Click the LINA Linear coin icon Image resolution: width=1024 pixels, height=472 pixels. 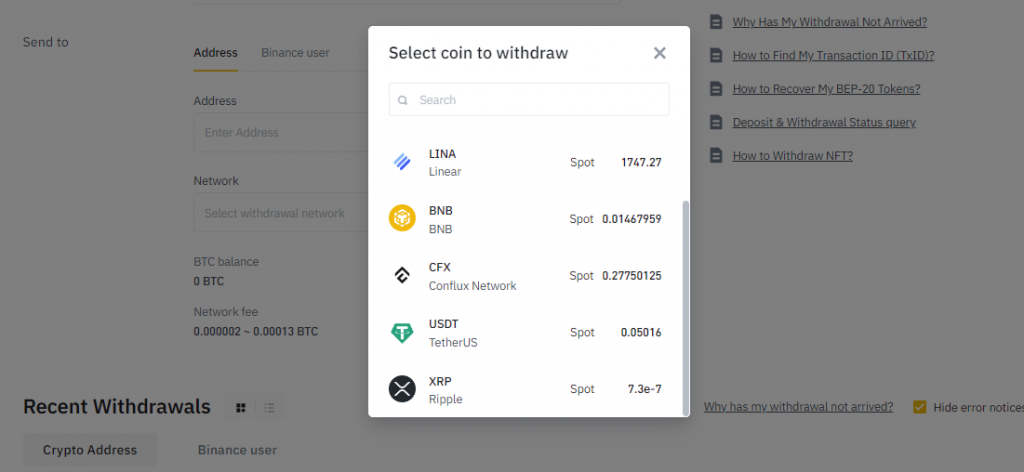click(x=402, y=161)
